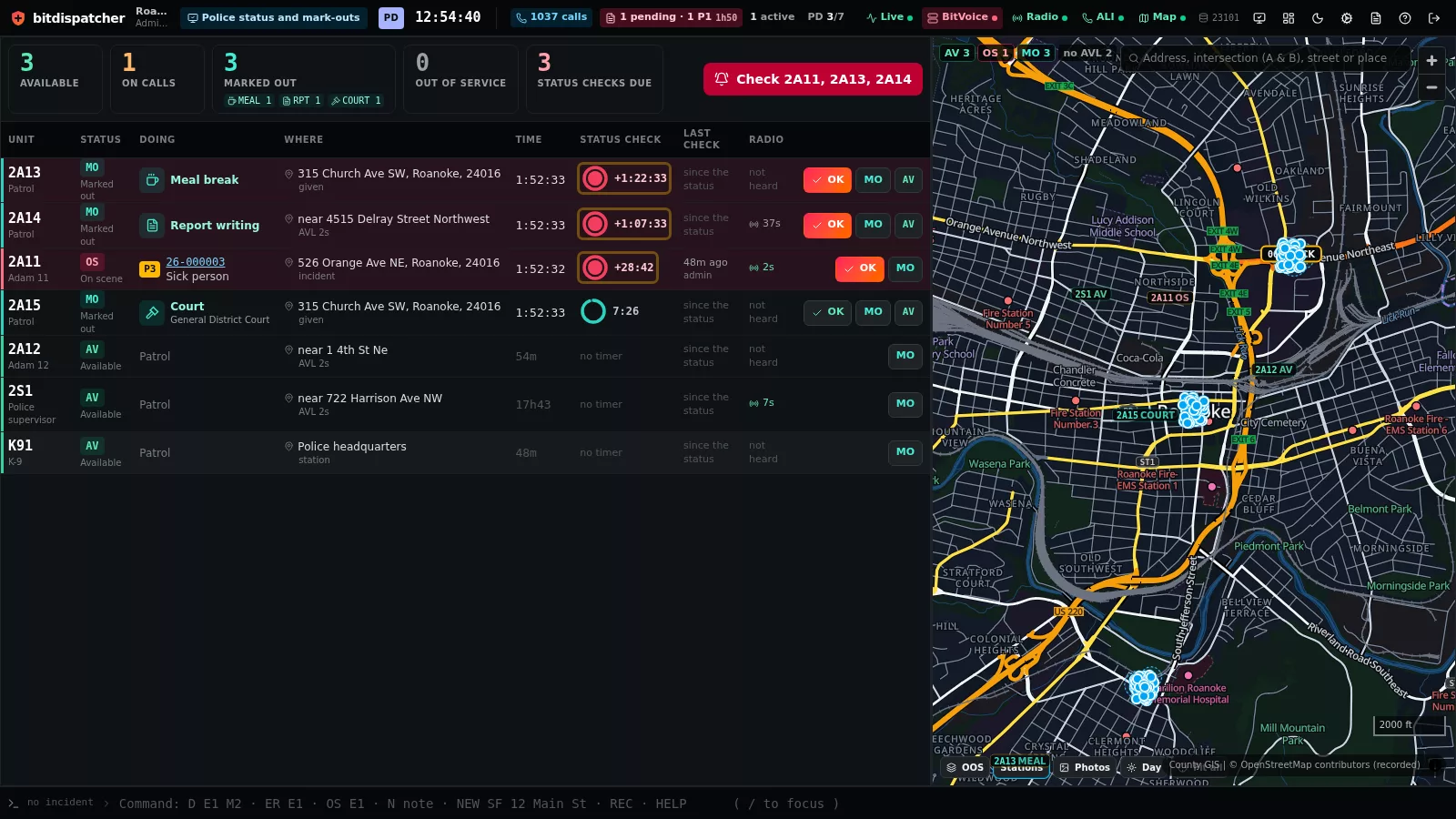Click the Meal break status icon for 2A13
The height and width of the screenshot is (819, 1456).
(x=152, y=179)
